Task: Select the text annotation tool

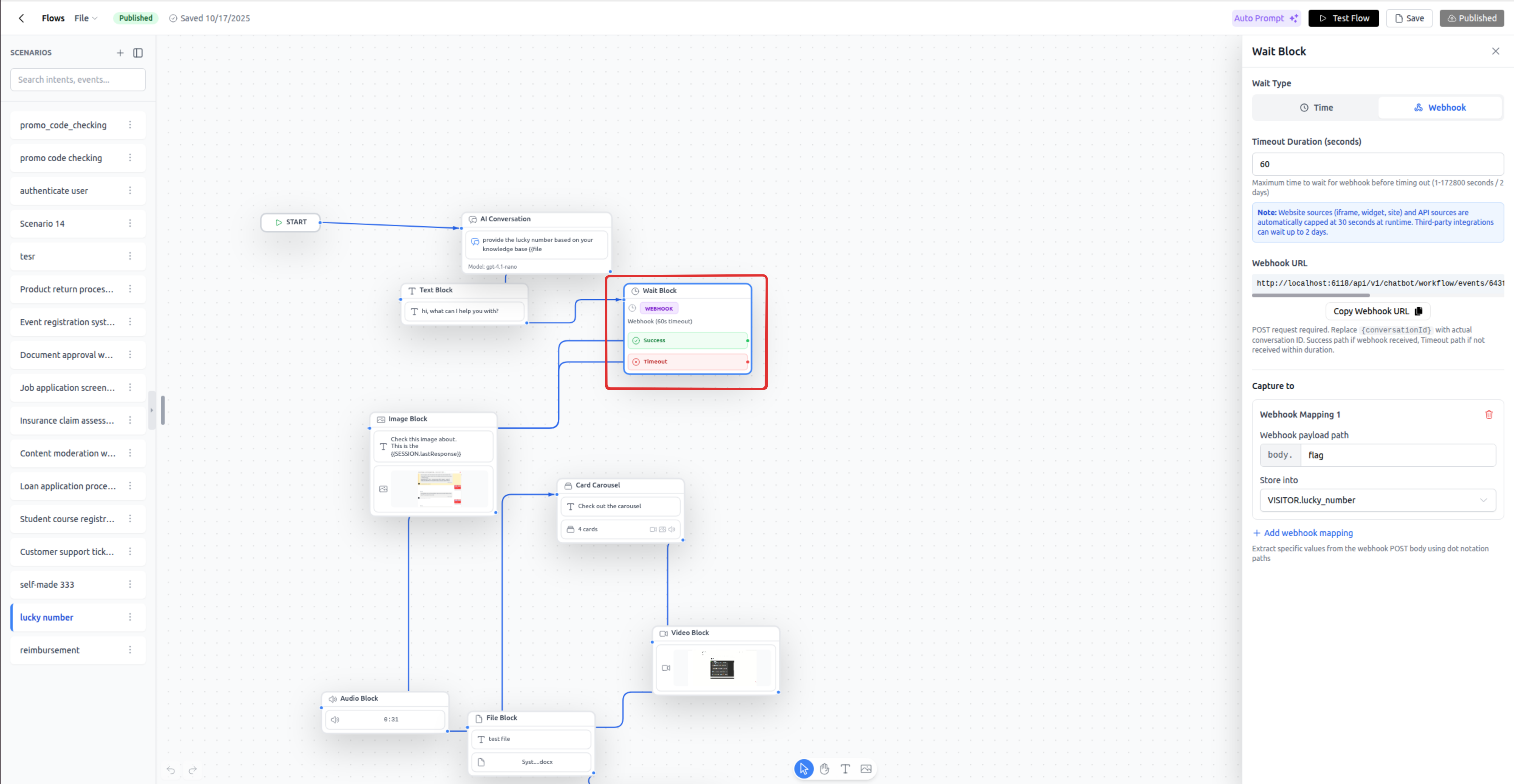Action: (x=845, y=769)
